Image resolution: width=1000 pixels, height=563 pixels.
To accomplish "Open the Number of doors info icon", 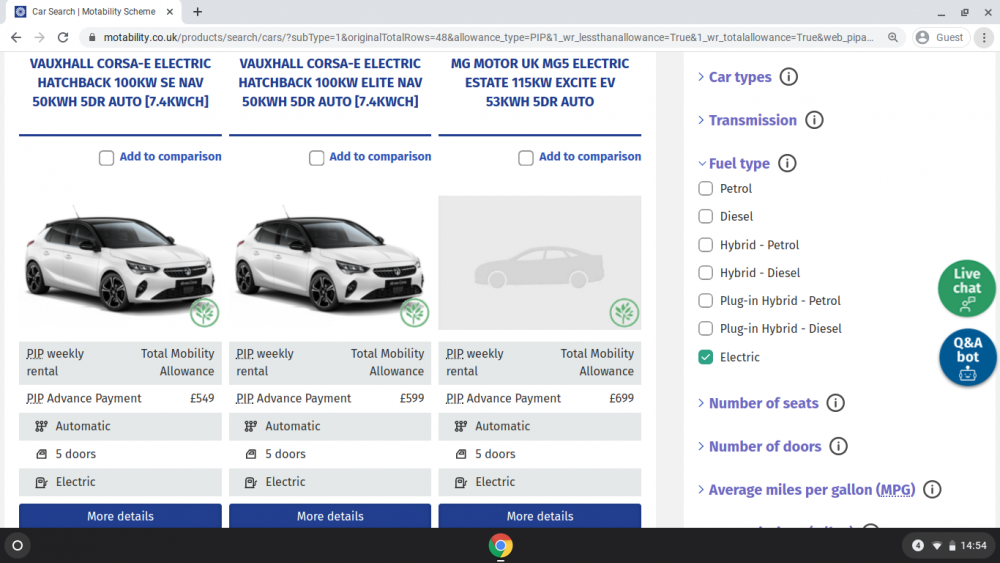I will click(x=838, y=446).
